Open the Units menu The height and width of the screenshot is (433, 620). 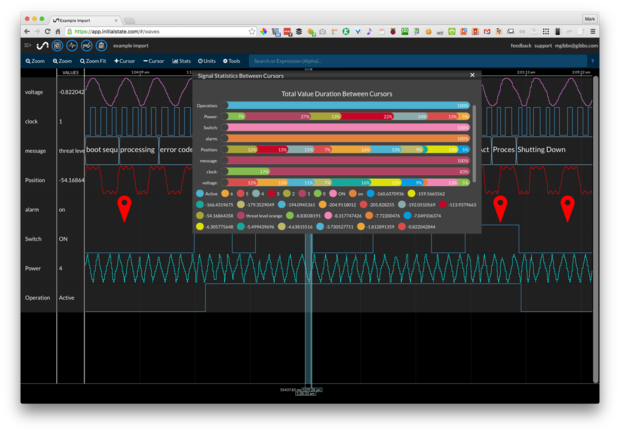(207, 61)
